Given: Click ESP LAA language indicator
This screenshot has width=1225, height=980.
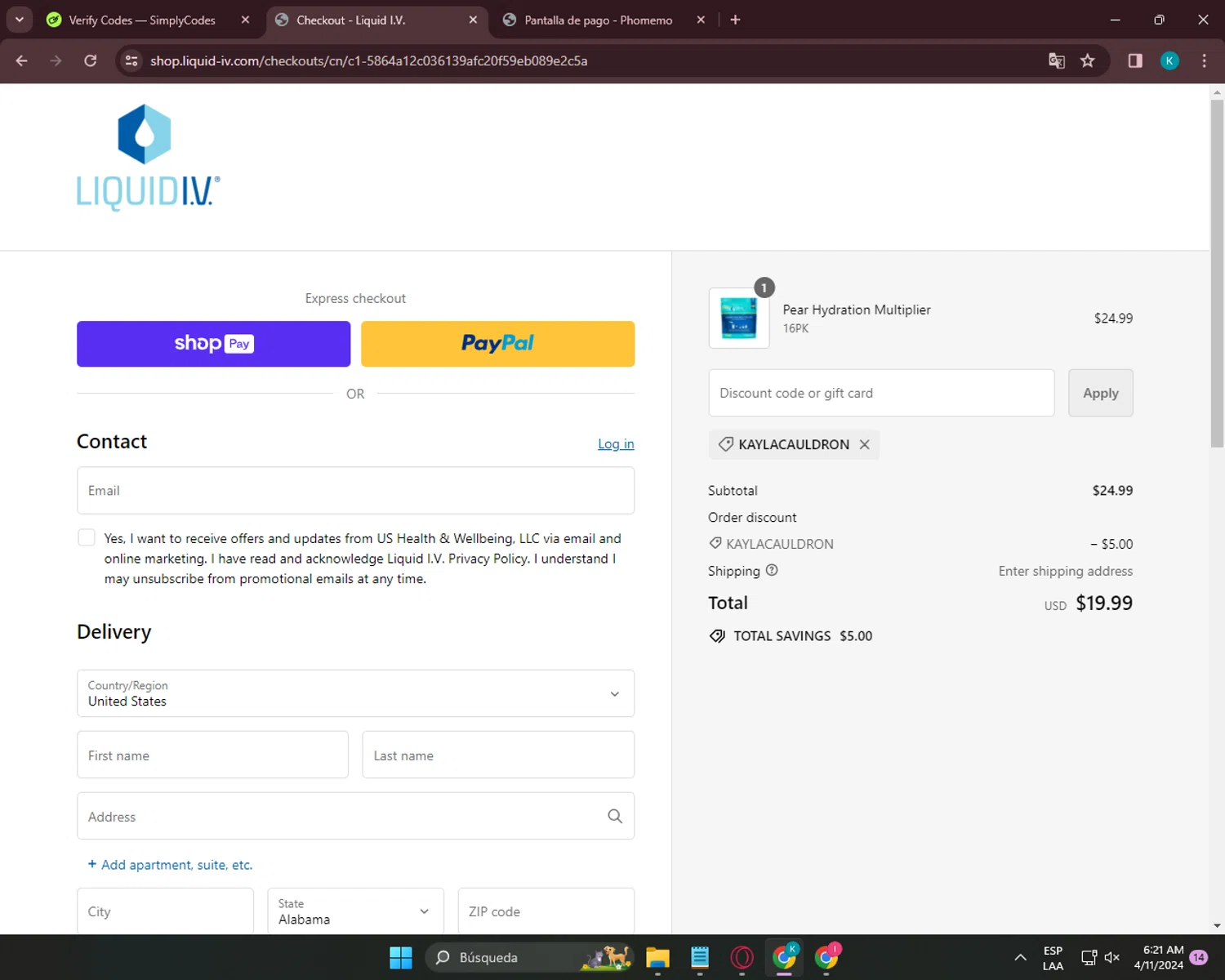Looking at the screenshot, I should click(x=1053, y=957).
